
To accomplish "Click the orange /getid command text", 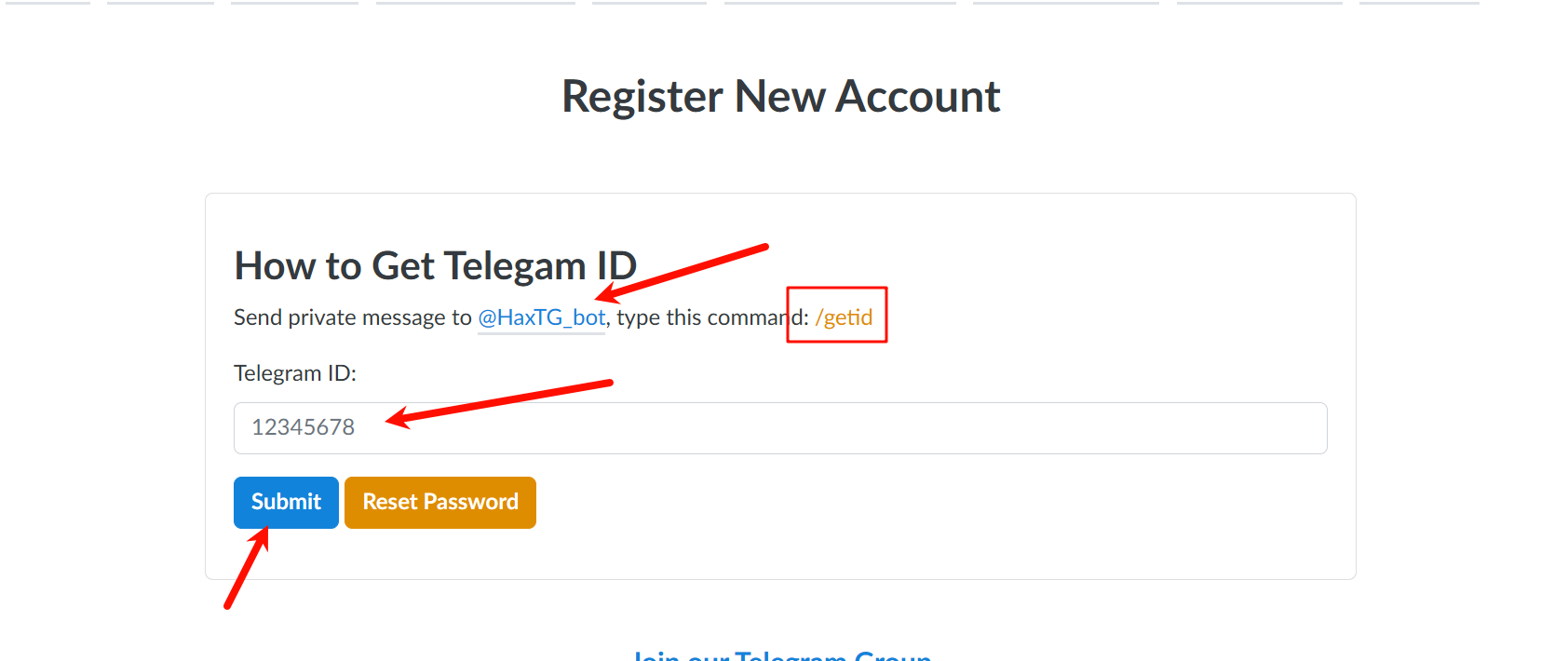I will point(844,317).
